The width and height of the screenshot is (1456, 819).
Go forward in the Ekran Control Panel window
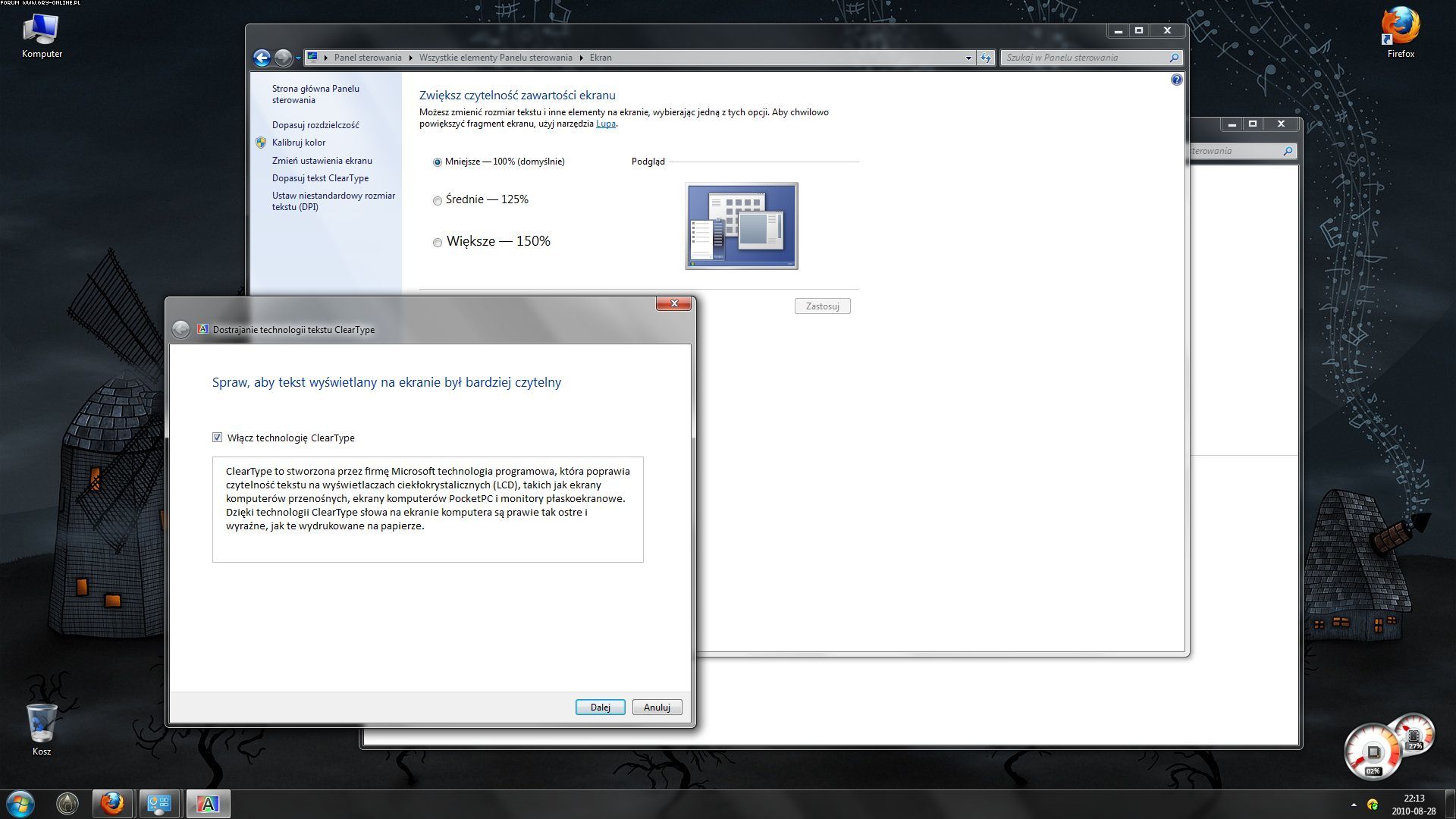point(283,58)
